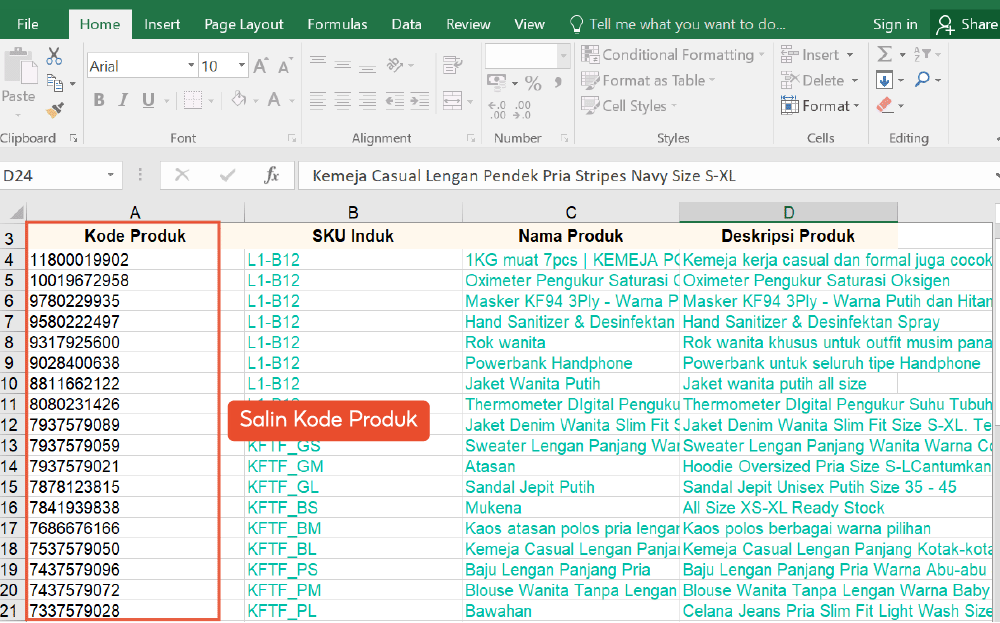
Task: Open the Arial font name dropdown
Action: 191,66
